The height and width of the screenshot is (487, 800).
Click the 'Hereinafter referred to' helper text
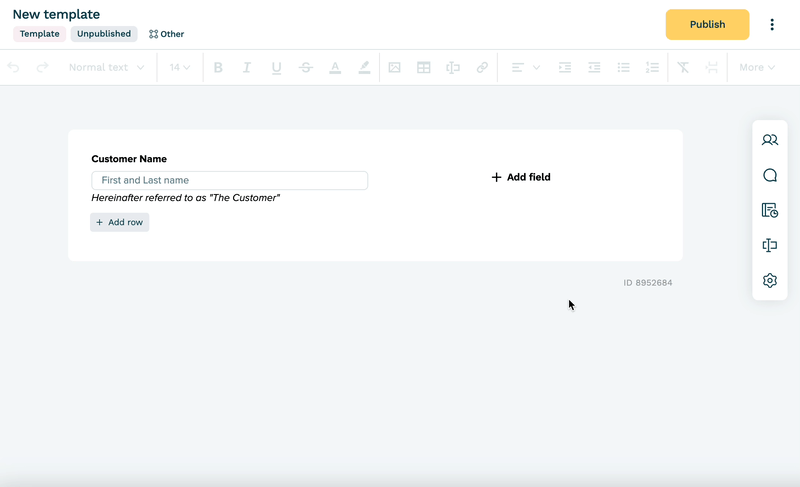[186, 198]
